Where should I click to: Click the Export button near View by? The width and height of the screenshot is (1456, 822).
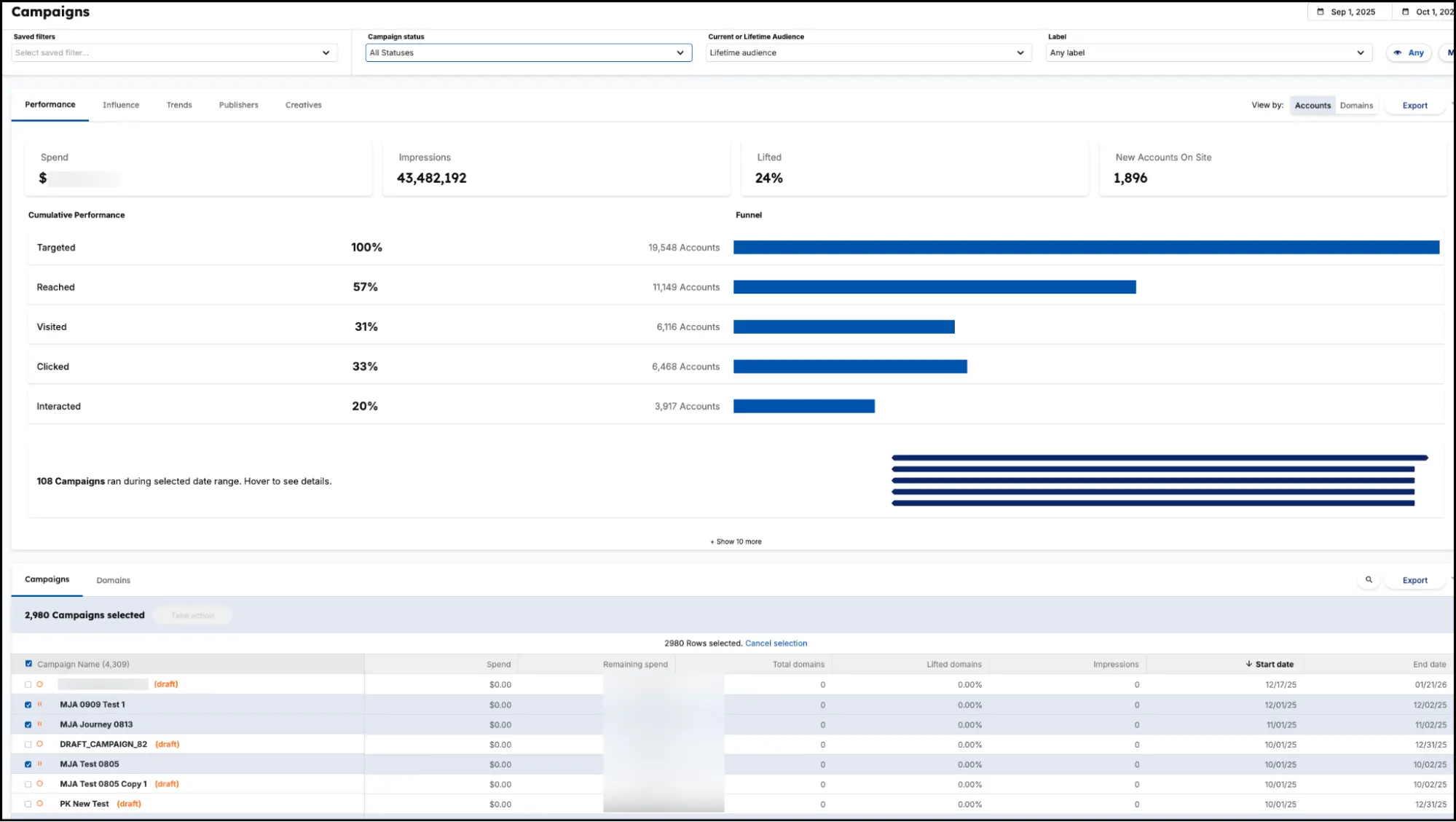pos(1414,105)
